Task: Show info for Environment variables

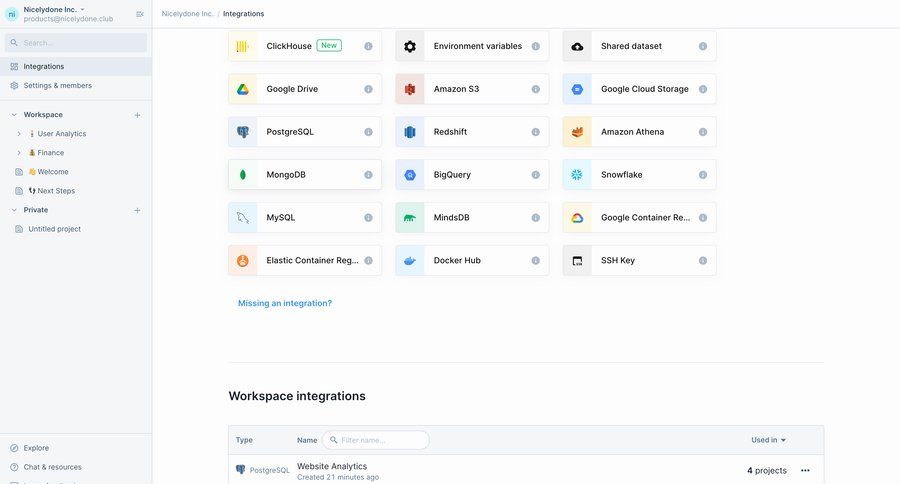Action: [536, 46]
